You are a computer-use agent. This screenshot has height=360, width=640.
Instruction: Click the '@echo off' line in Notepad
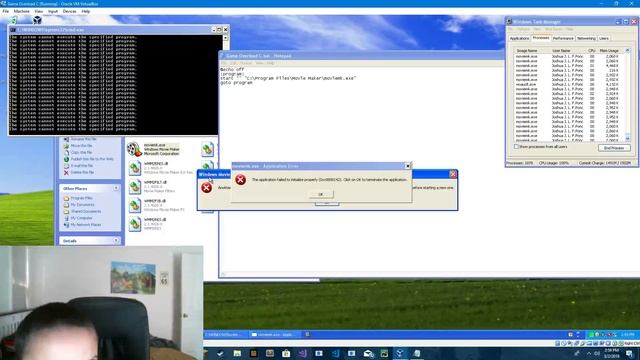point(232,69)
